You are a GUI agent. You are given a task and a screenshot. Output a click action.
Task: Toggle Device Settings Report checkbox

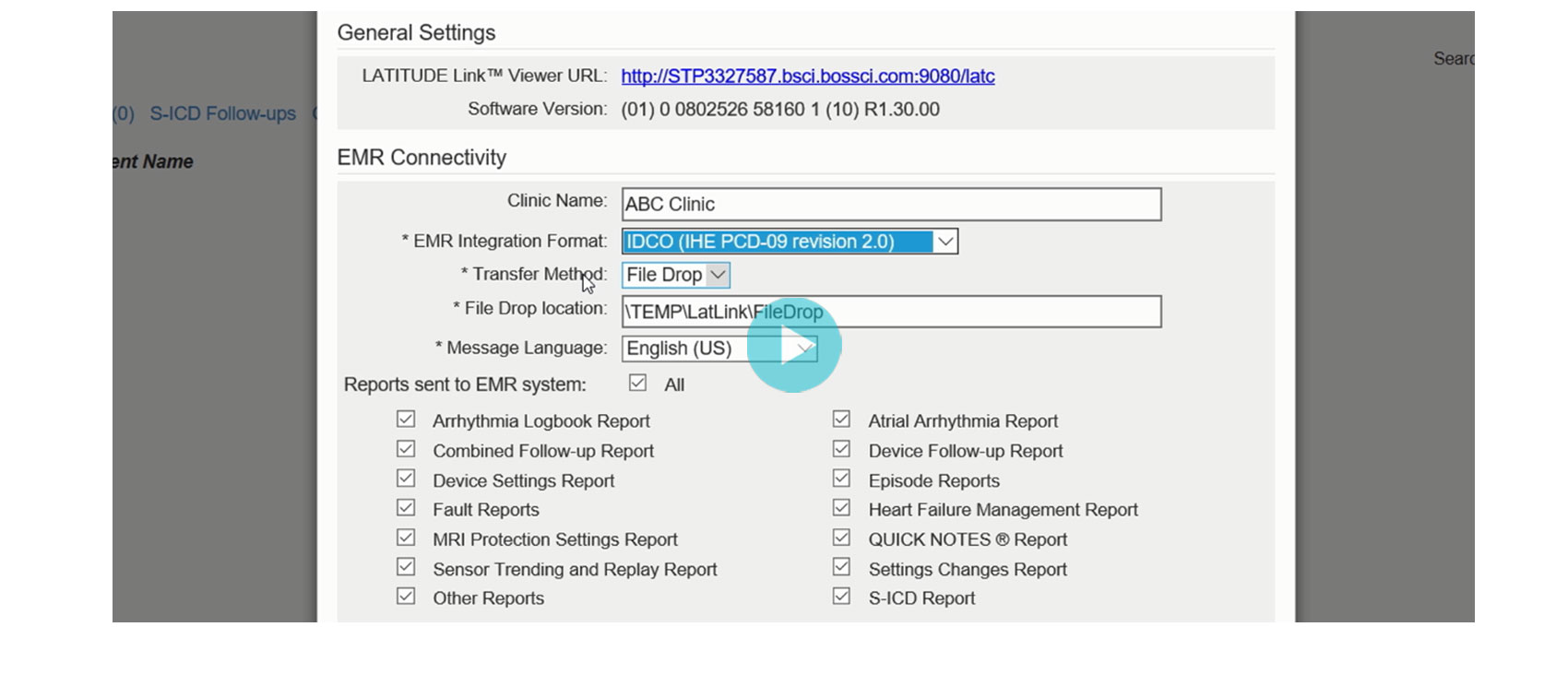406,479
